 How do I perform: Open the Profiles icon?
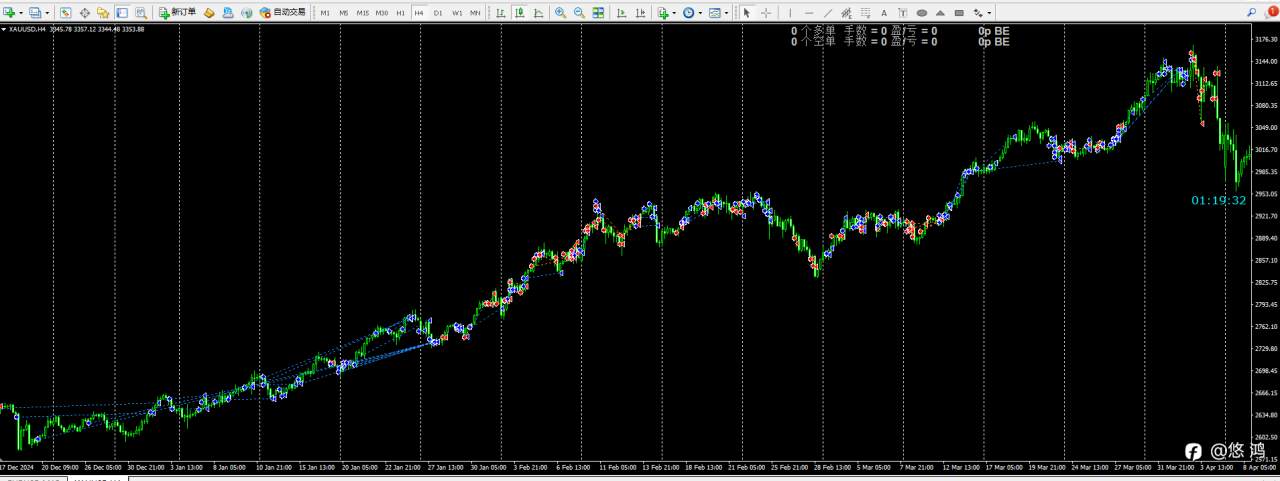(x=35, y=12)
